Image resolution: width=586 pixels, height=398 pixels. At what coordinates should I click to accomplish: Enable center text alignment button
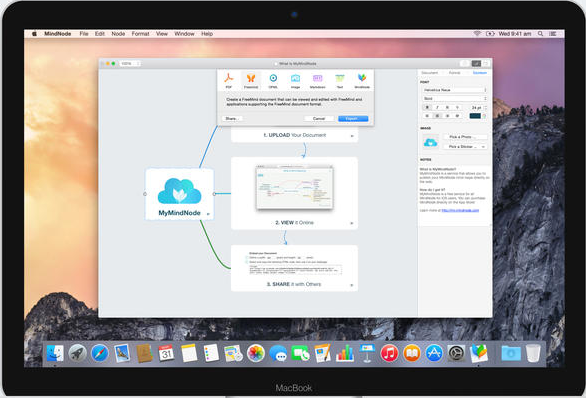click(437, 116)
